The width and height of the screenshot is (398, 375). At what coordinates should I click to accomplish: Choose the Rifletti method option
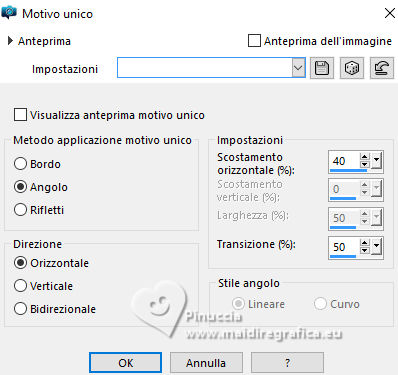(x=20, y=210)
